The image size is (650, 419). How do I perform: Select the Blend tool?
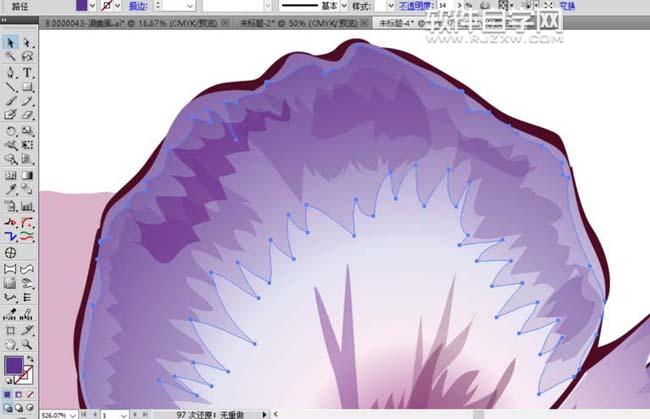point(27,189)
